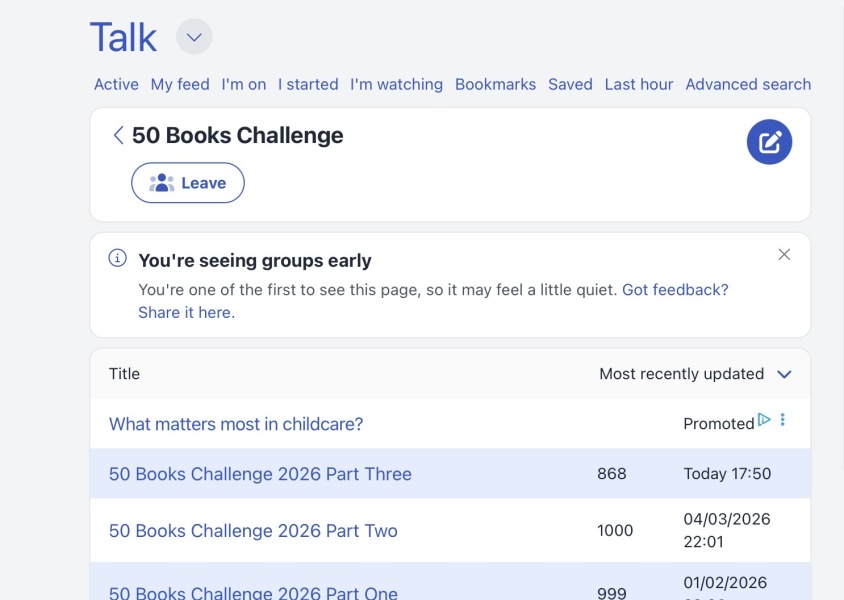This screenshot has height=600, width=844.
Task: Open your Bookmarks
Action: [495, 84]
